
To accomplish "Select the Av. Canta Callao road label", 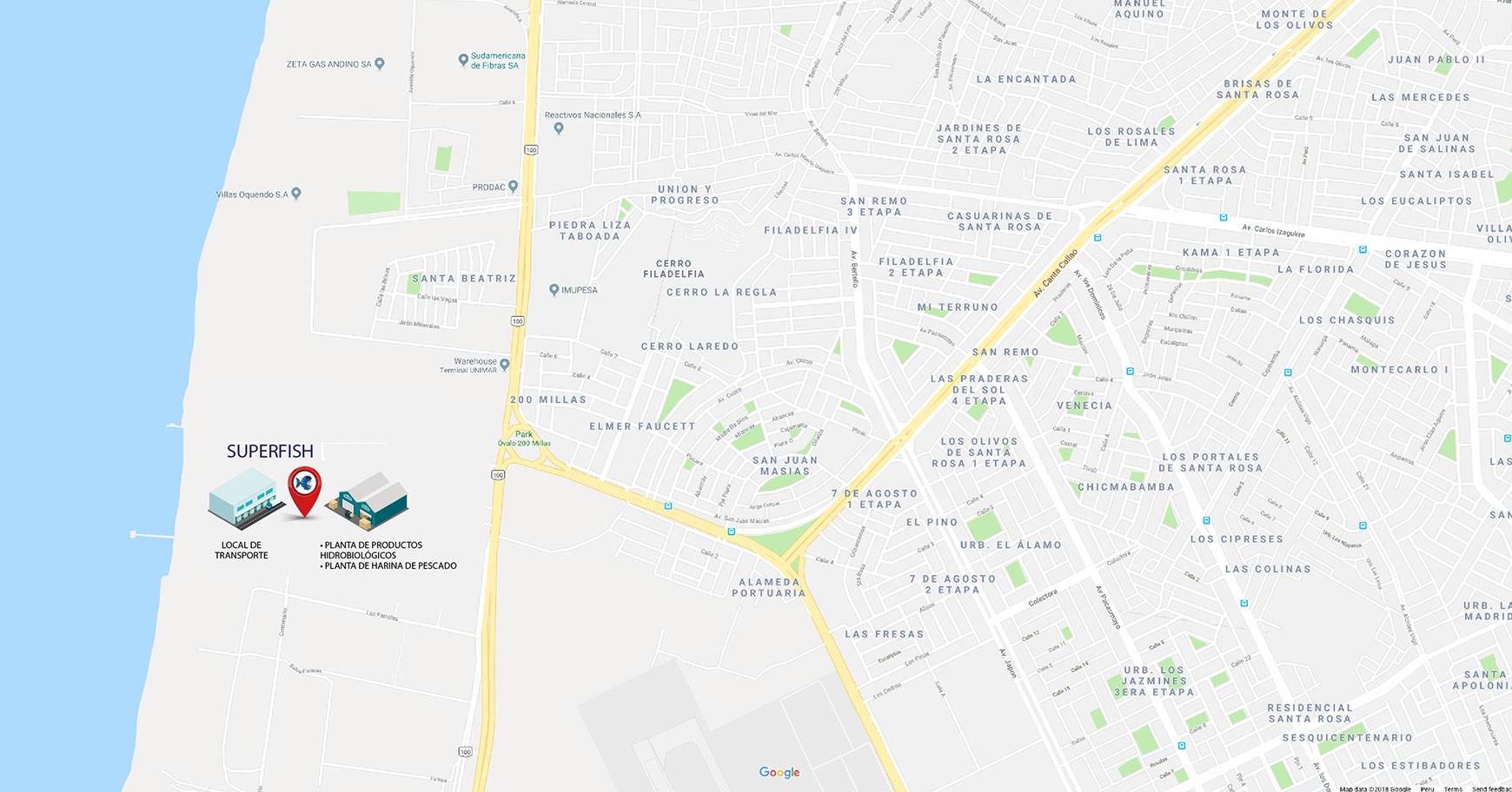I will (x=1055, y=274).
